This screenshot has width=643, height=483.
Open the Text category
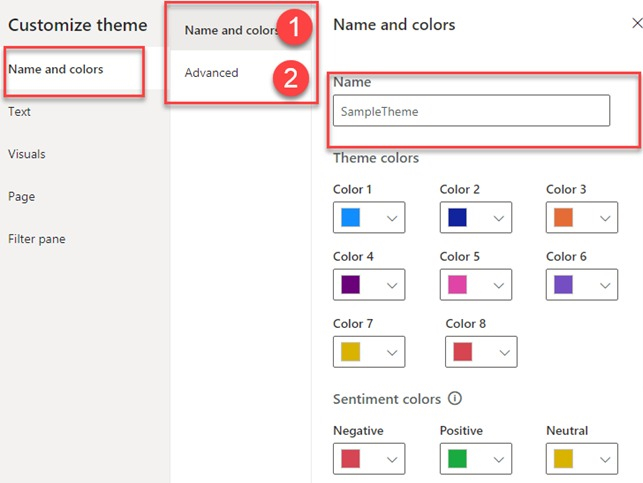click(x=19, y=112)
